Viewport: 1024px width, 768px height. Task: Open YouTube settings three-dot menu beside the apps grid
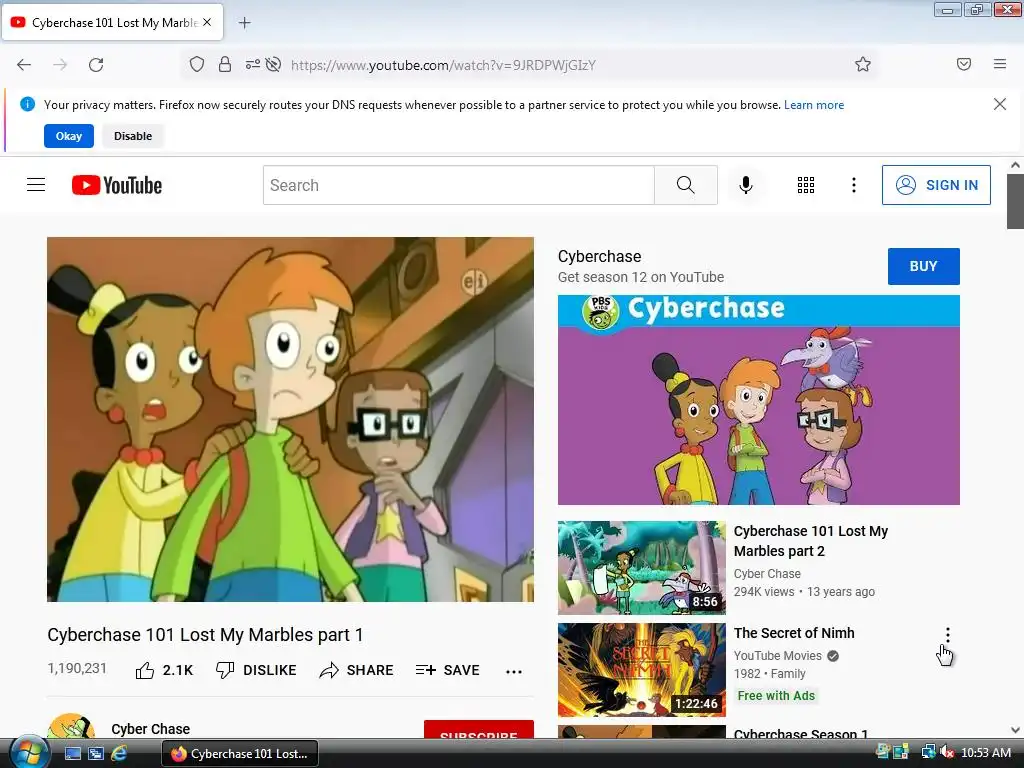(854, 185)
